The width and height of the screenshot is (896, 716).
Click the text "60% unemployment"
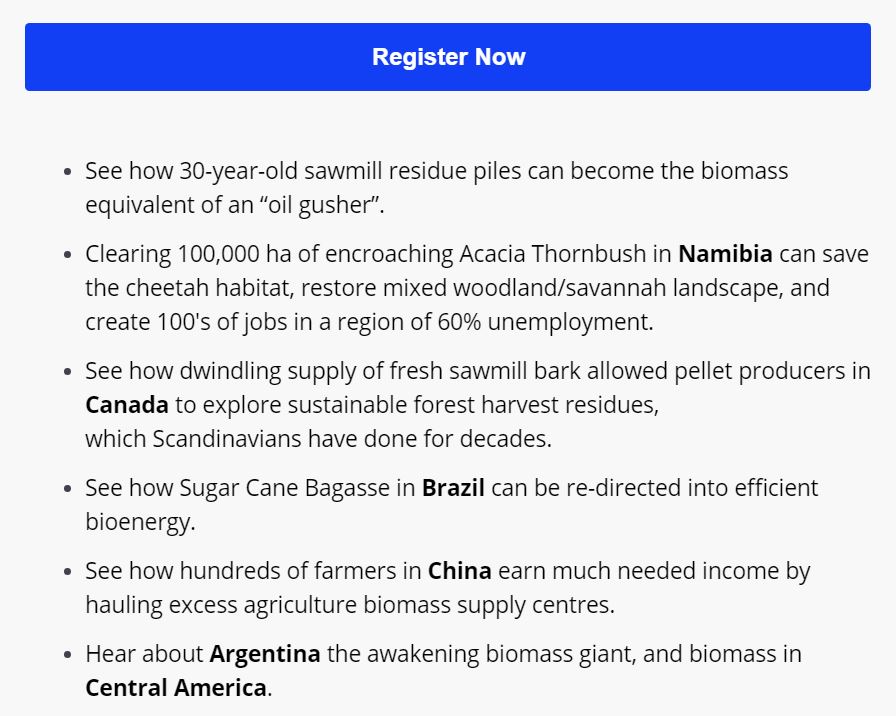tap(545, 322)
